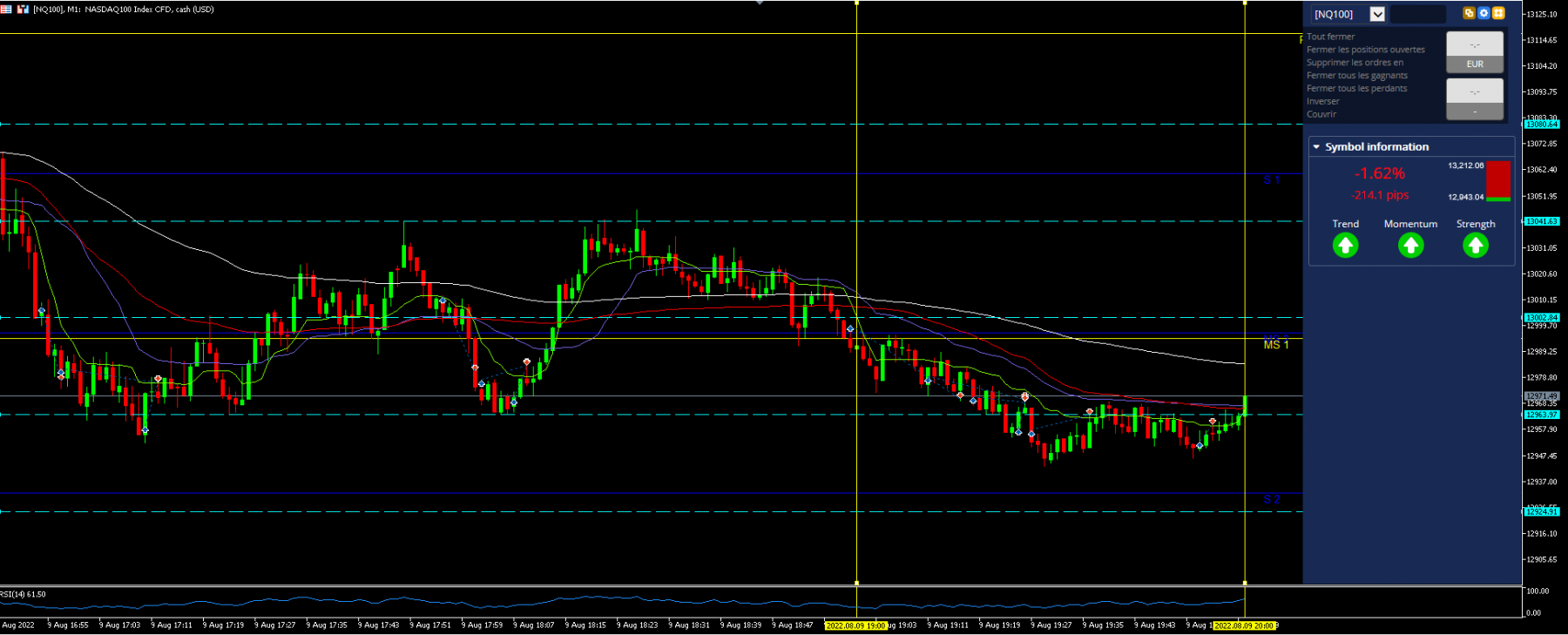Click the green Trend up-arrow indicator
The width and height of the screenshot is (1568, 635).
pyautogui.click(x=1345, y=246)
